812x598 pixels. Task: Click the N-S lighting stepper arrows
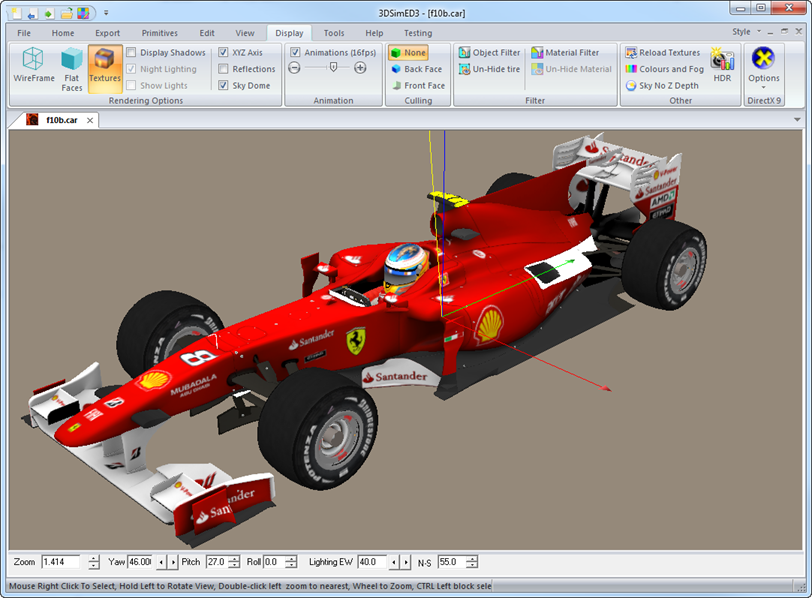pos(472,562)
